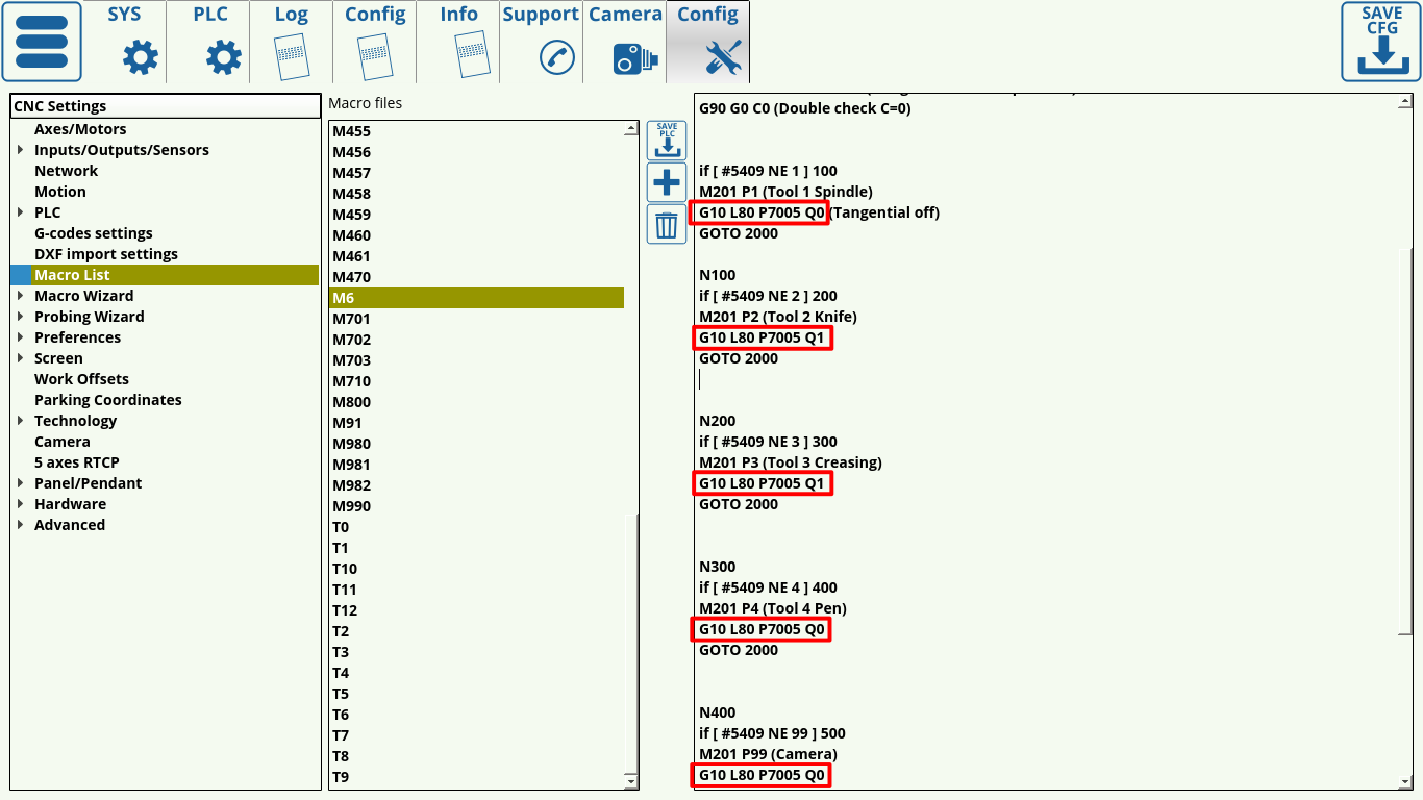The height and width of the screenshot is (800, 1423).
Task: Expand the Inputs/Outputs/Sensors tree node
Action: click(x=21, y=150)
